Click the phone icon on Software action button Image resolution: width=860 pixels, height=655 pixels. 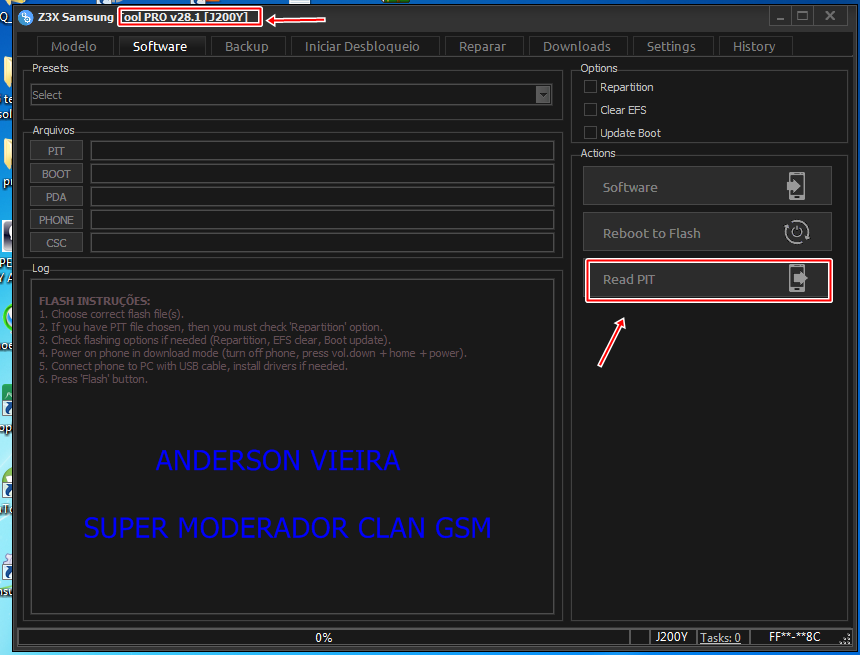[796, 186]
